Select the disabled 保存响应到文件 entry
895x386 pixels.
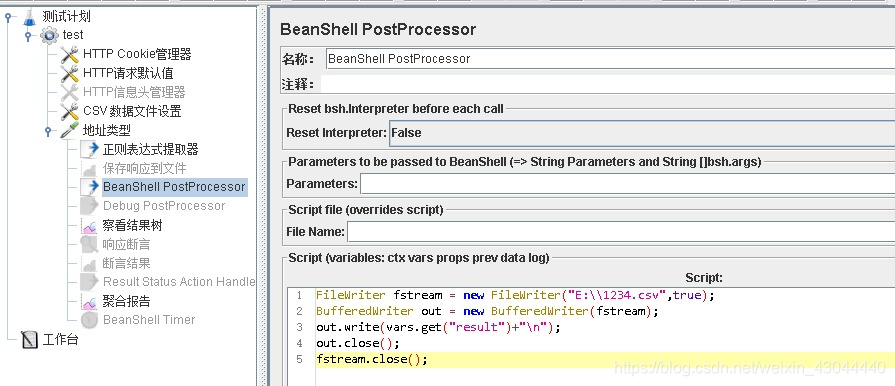(x=144, y=168)
